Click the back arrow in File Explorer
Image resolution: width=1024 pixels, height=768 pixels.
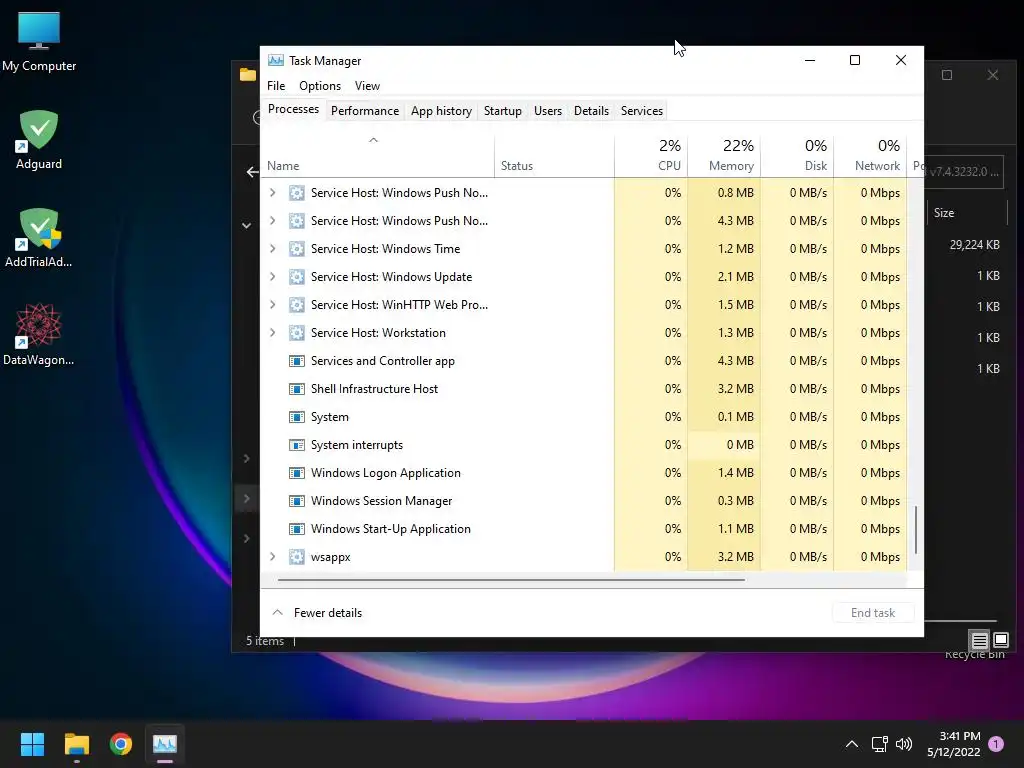click(x=252, y=172)
